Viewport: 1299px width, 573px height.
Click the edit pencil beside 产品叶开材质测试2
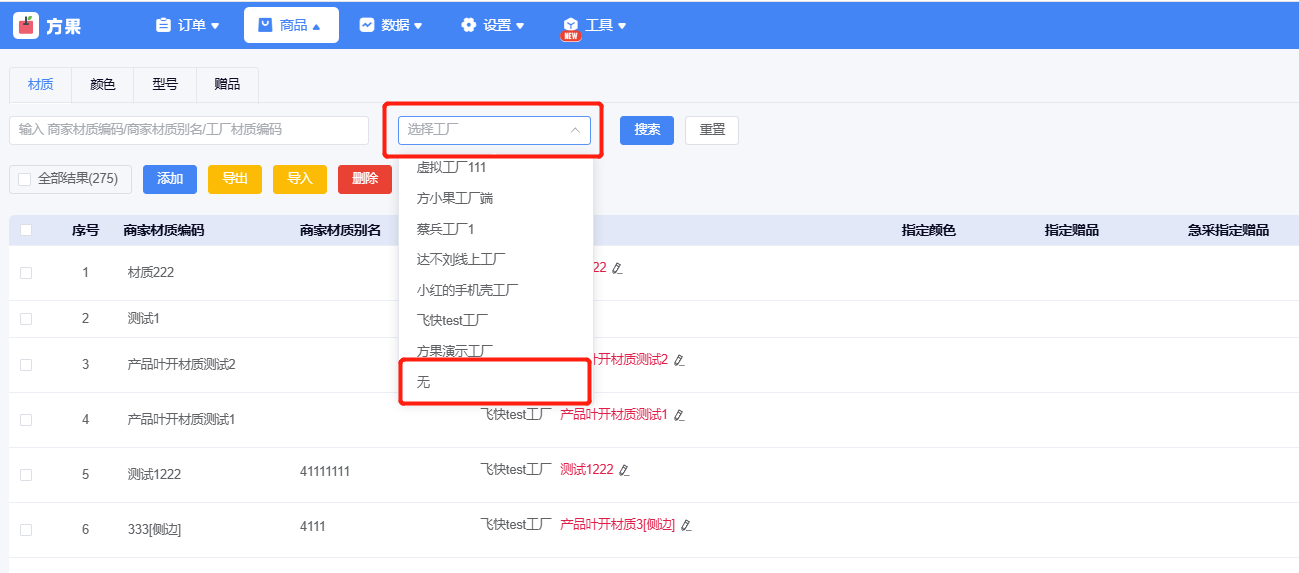pyautogui.click(x=679, y=360)
